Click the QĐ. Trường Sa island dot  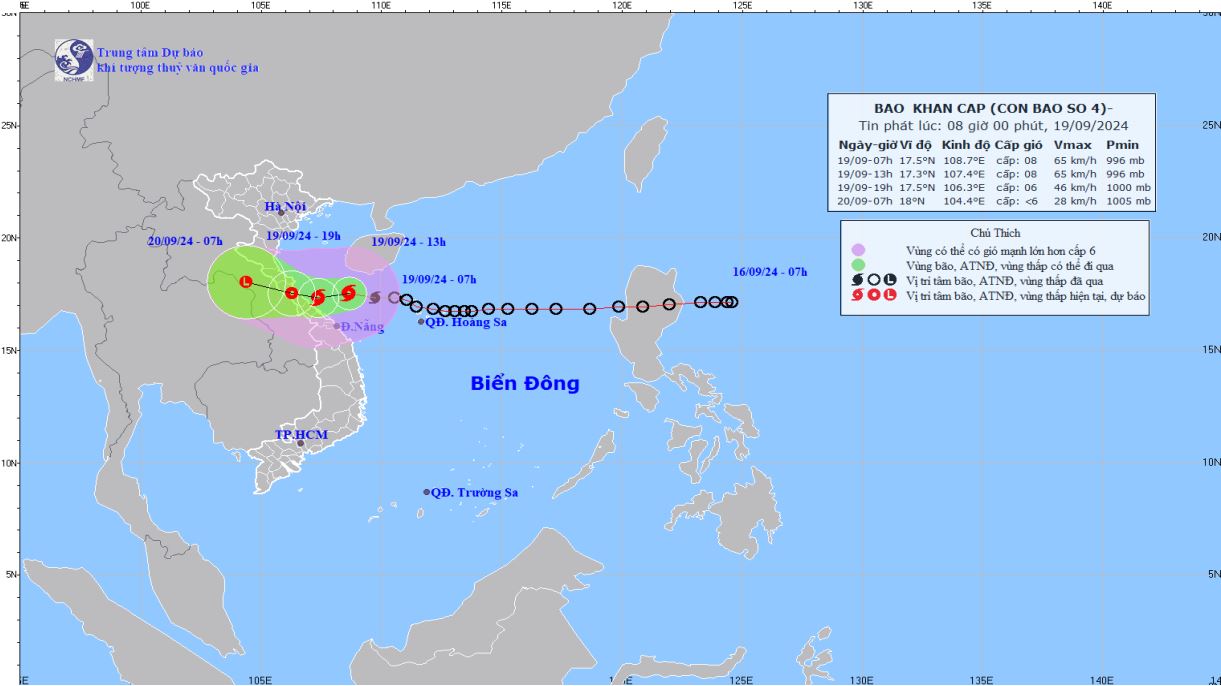pyautogui.click(x=427, y=492)
